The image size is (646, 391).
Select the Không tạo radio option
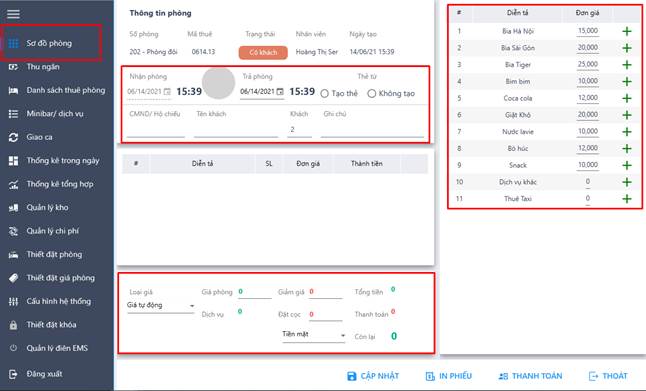(372, 94)
